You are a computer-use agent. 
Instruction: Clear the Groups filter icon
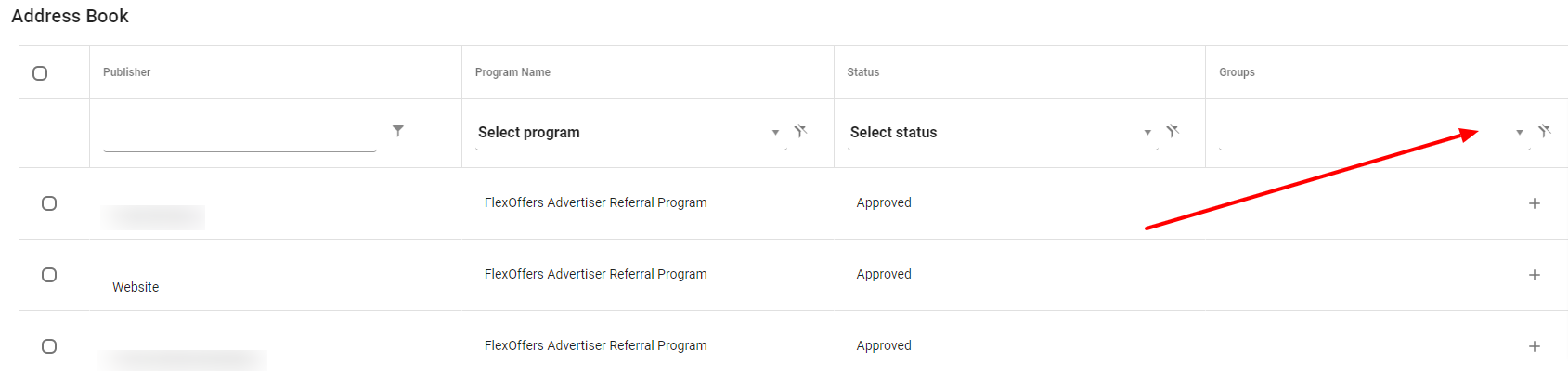coord(1544,132)
